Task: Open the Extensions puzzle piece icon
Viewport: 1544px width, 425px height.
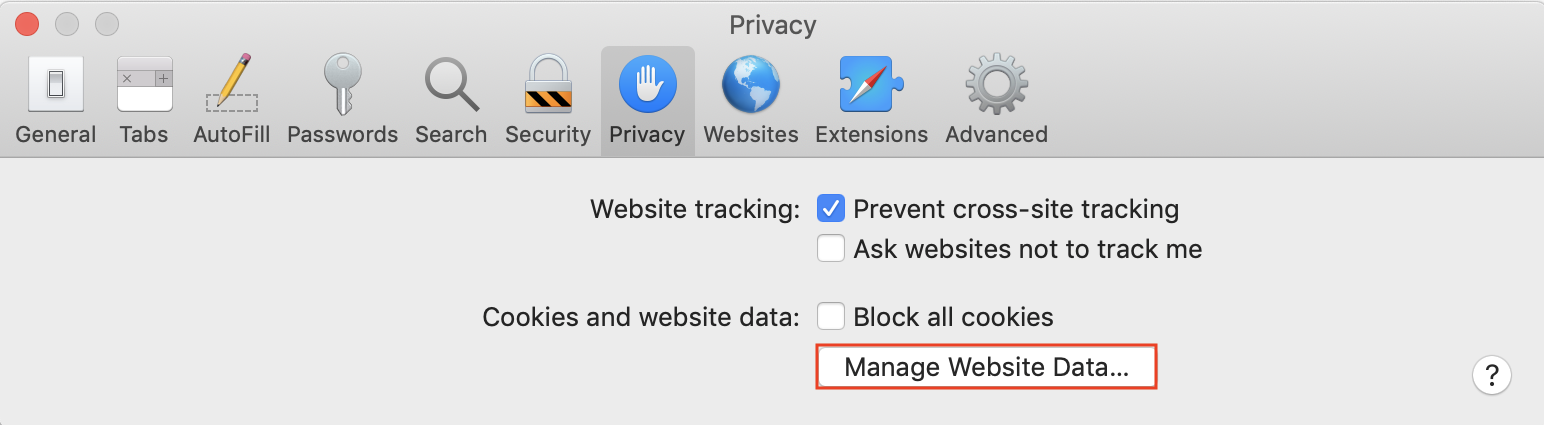Action: 871,84
